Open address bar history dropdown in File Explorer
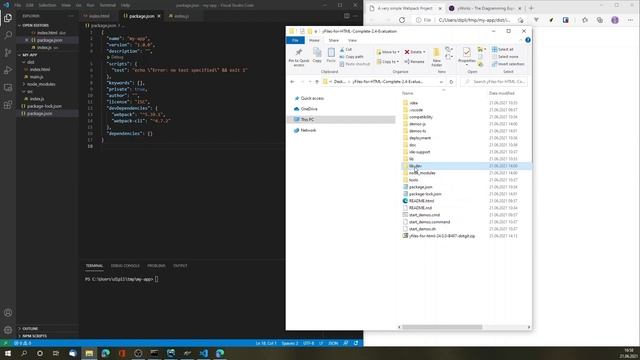The image size is (640, 360). pos(441,82)
